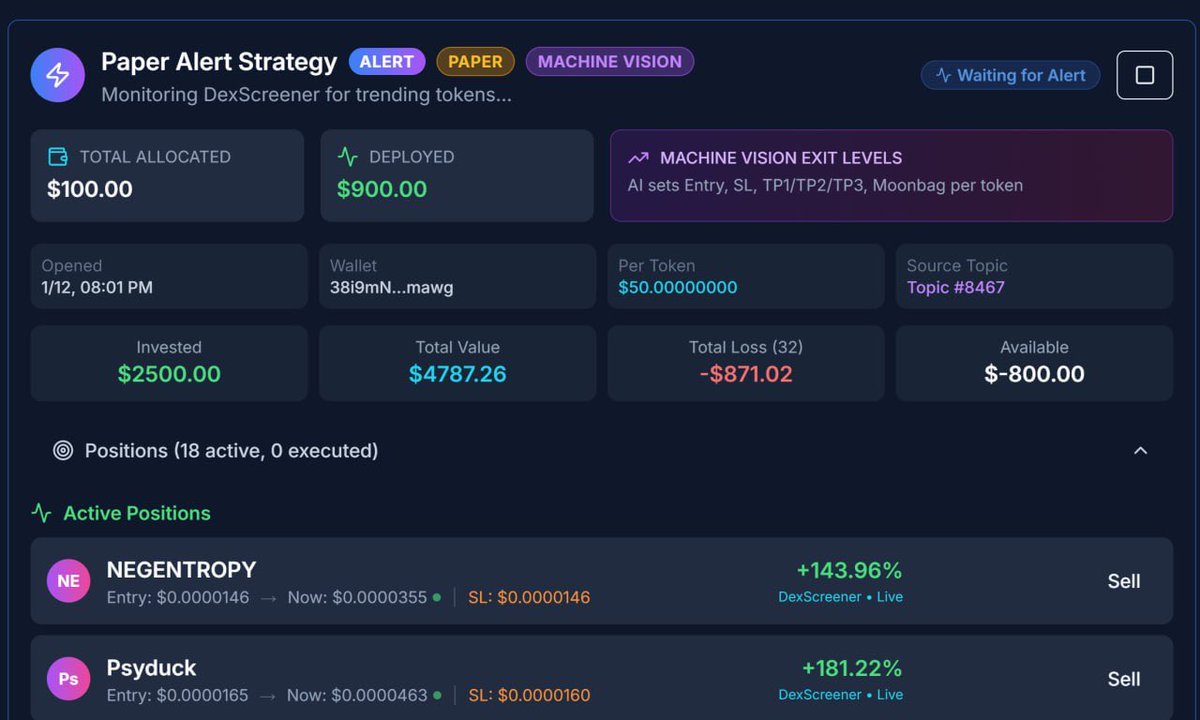
Task: Click the Opened date 1/12, 08:01 PM
Action: 97,287
